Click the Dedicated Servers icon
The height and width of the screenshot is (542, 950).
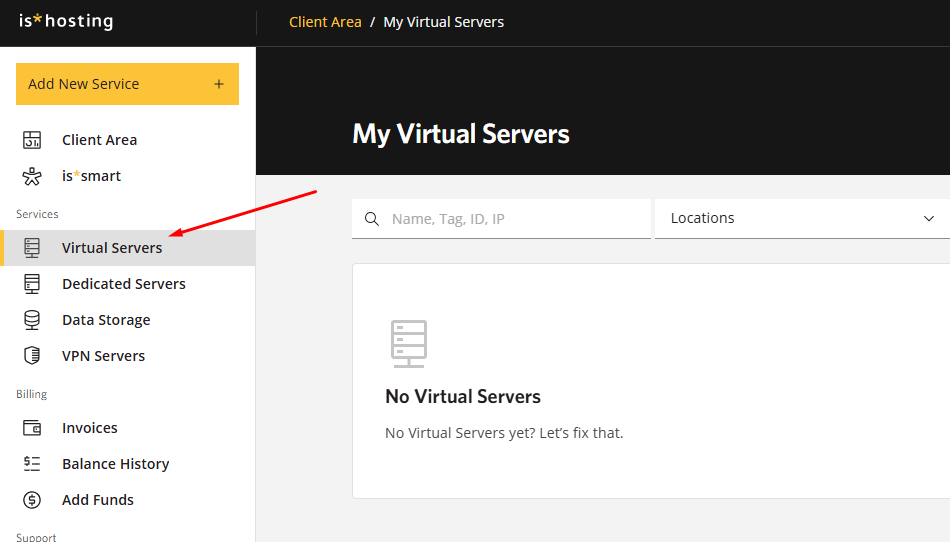point(32,284)
